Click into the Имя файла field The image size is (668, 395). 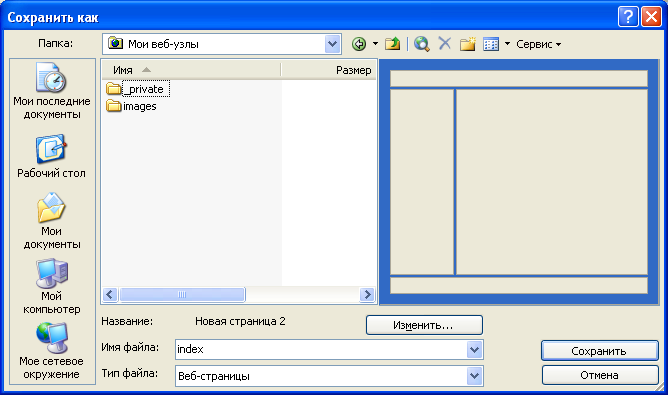pyautogui.click(x=321, y=349)
